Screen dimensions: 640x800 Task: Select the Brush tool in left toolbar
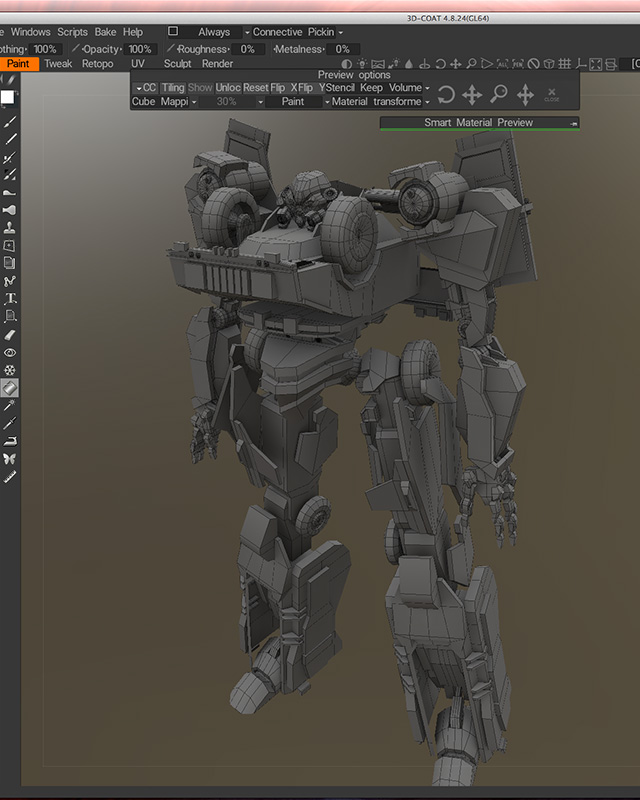pos(10,122)
